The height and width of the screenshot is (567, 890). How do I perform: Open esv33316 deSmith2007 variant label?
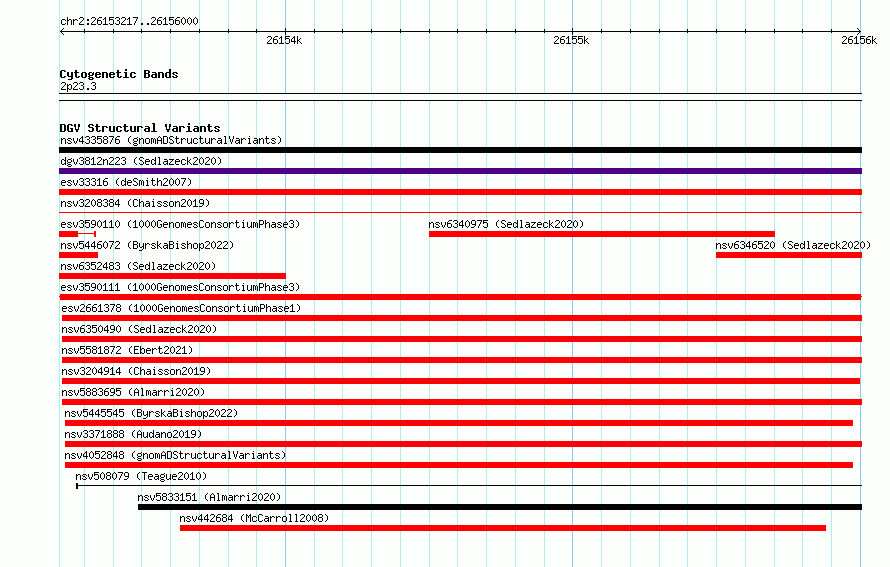tap(126, 182)
